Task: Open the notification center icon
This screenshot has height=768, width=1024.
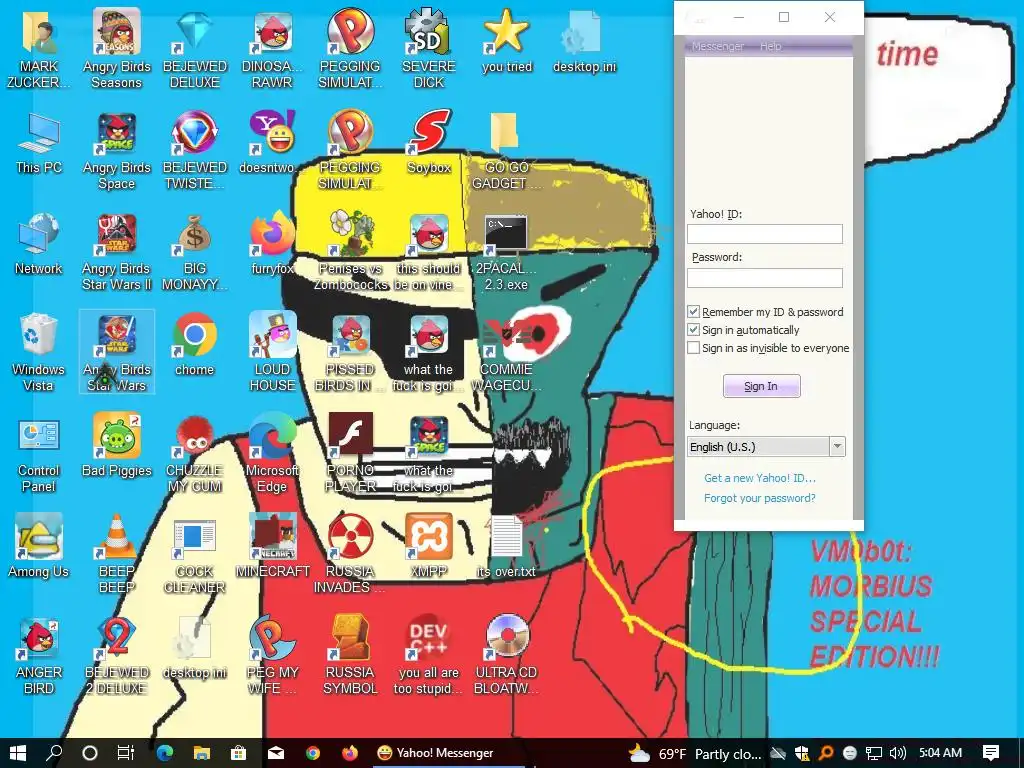Action: pos(990,753)
